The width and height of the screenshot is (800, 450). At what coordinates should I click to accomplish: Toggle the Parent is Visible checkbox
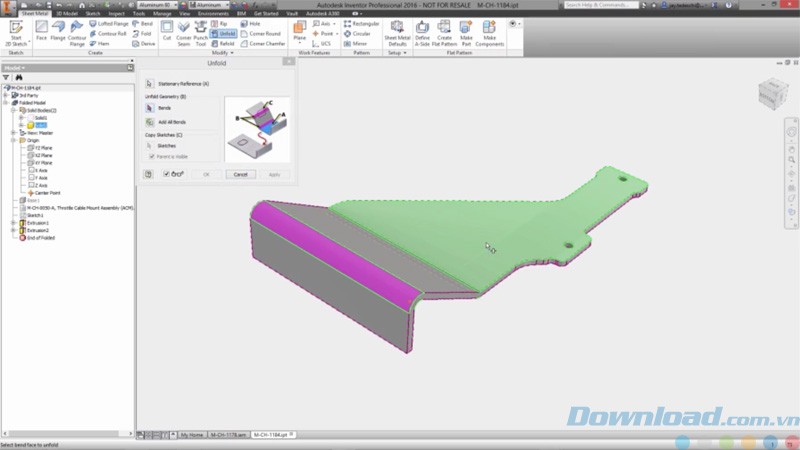[x=151, y=156]
